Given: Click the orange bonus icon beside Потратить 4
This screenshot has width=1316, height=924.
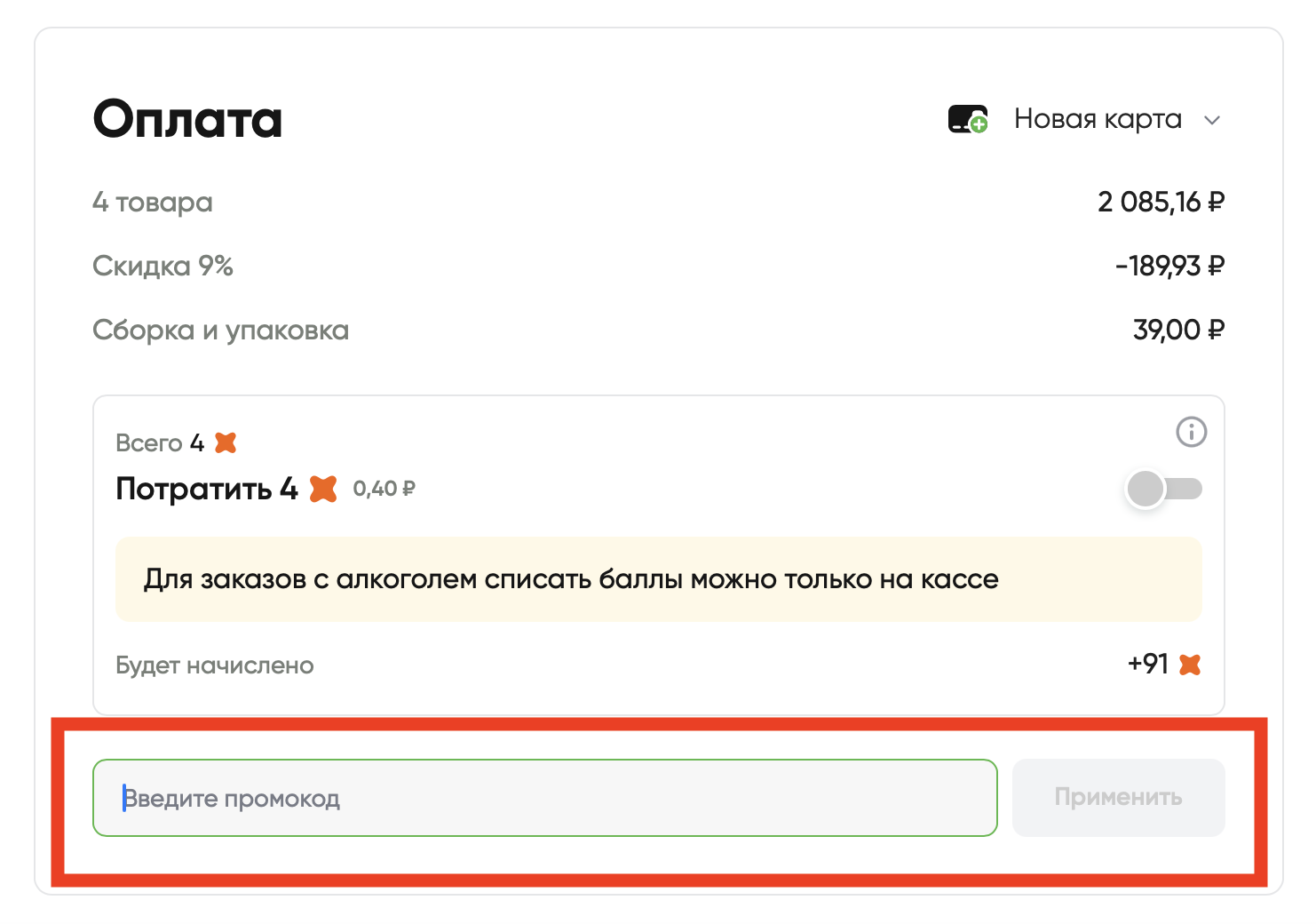Looking at the screenshot, I should coord(323,489).
